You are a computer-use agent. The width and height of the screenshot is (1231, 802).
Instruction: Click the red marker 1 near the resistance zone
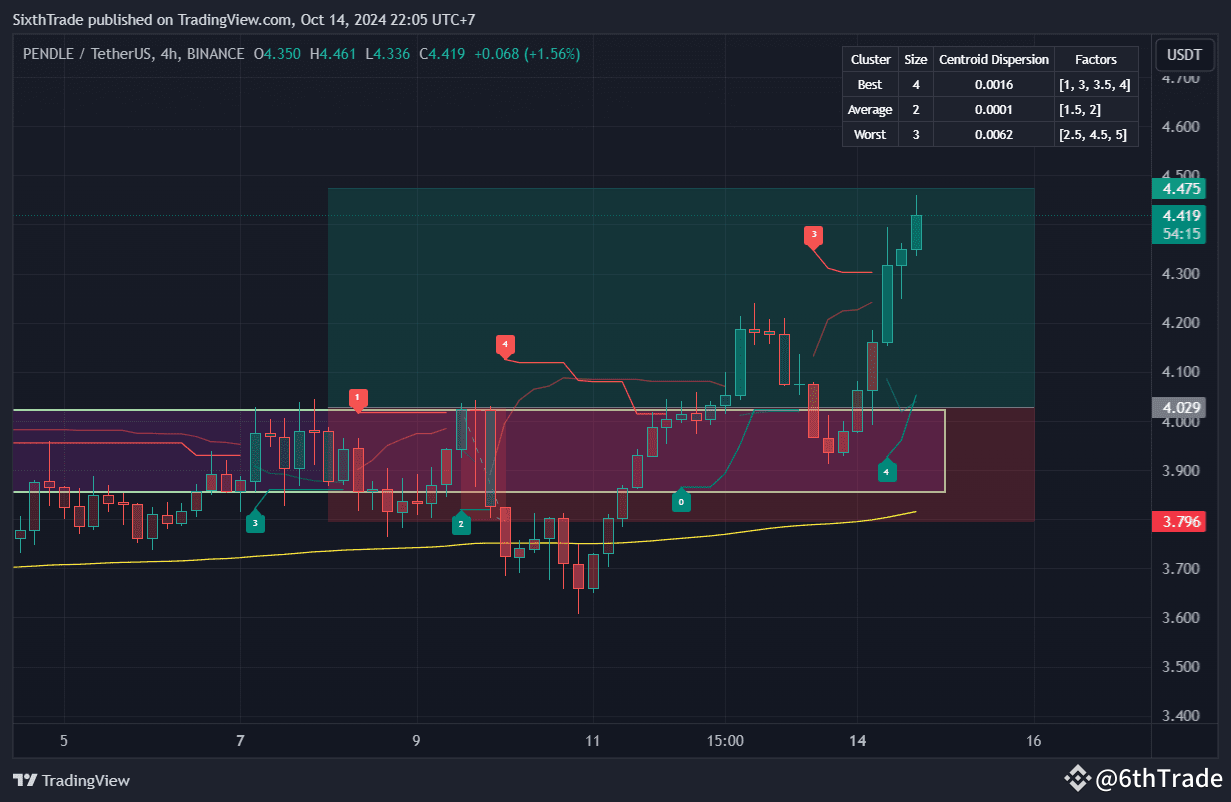tap(358, 397)
